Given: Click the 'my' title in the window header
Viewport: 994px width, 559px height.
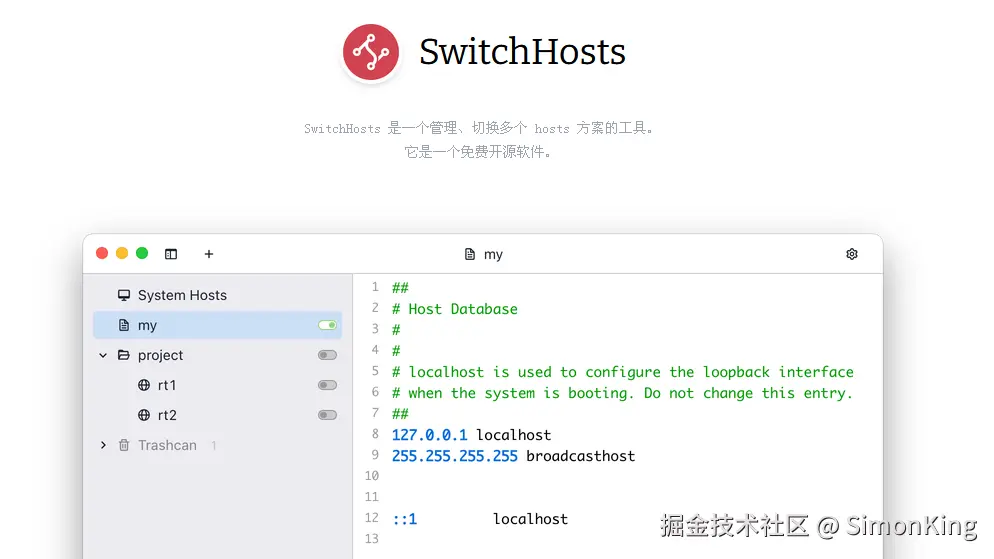Looking at the screenshot, I should point(493,255).
